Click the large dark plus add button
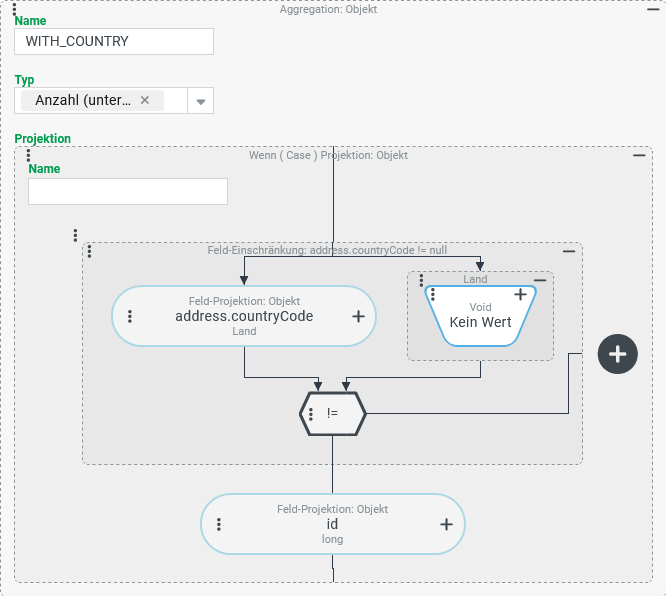This screenshot has width=666, height=596. coord(617,354)
